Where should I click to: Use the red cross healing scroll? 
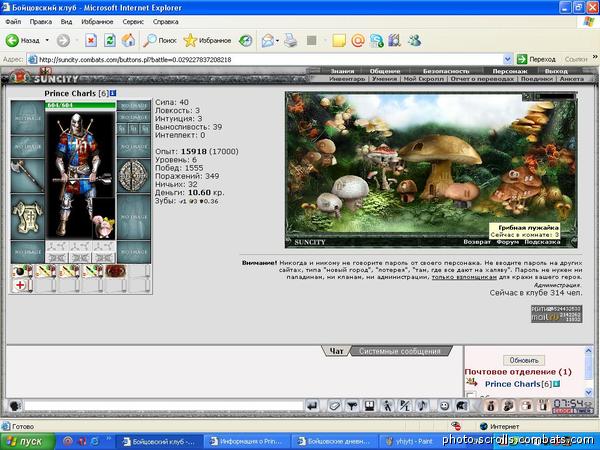[x=22, y=285]
